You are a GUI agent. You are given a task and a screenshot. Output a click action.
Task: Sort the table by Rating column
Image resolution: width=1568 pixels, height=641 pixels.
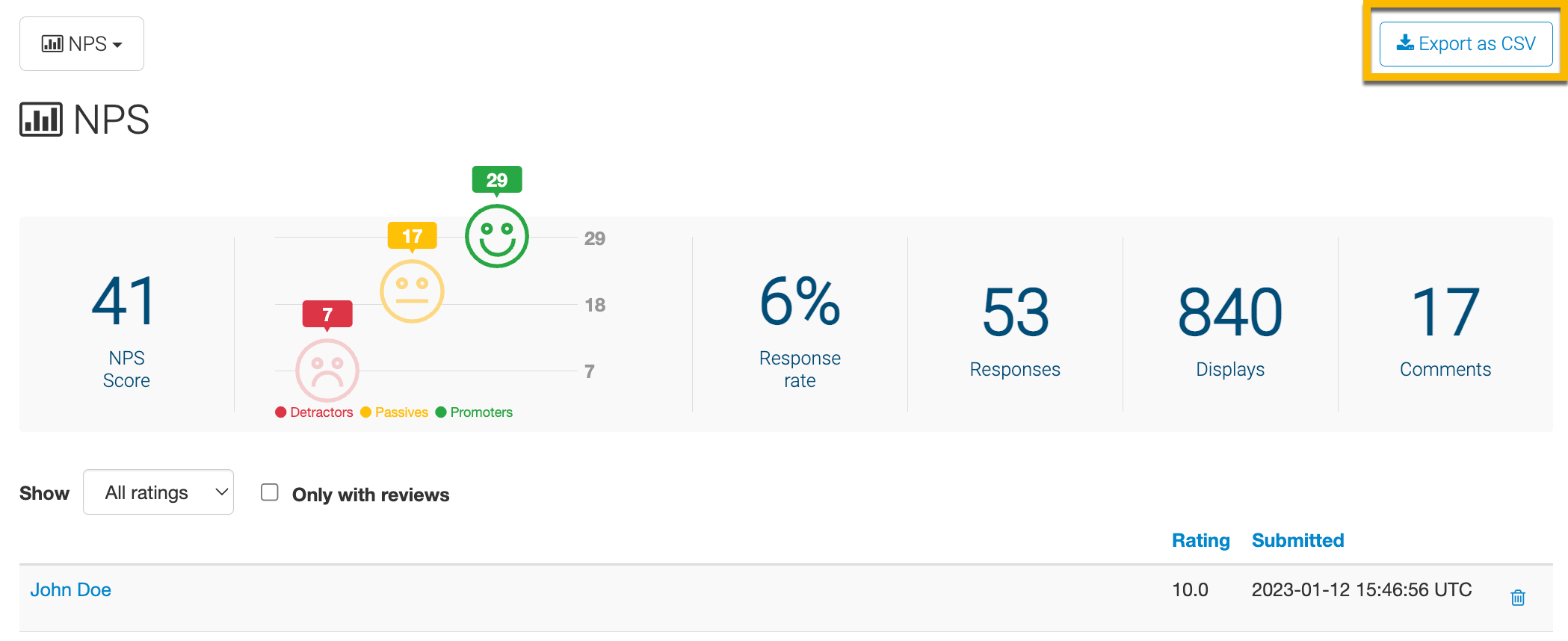click(x=1200, y=540)
